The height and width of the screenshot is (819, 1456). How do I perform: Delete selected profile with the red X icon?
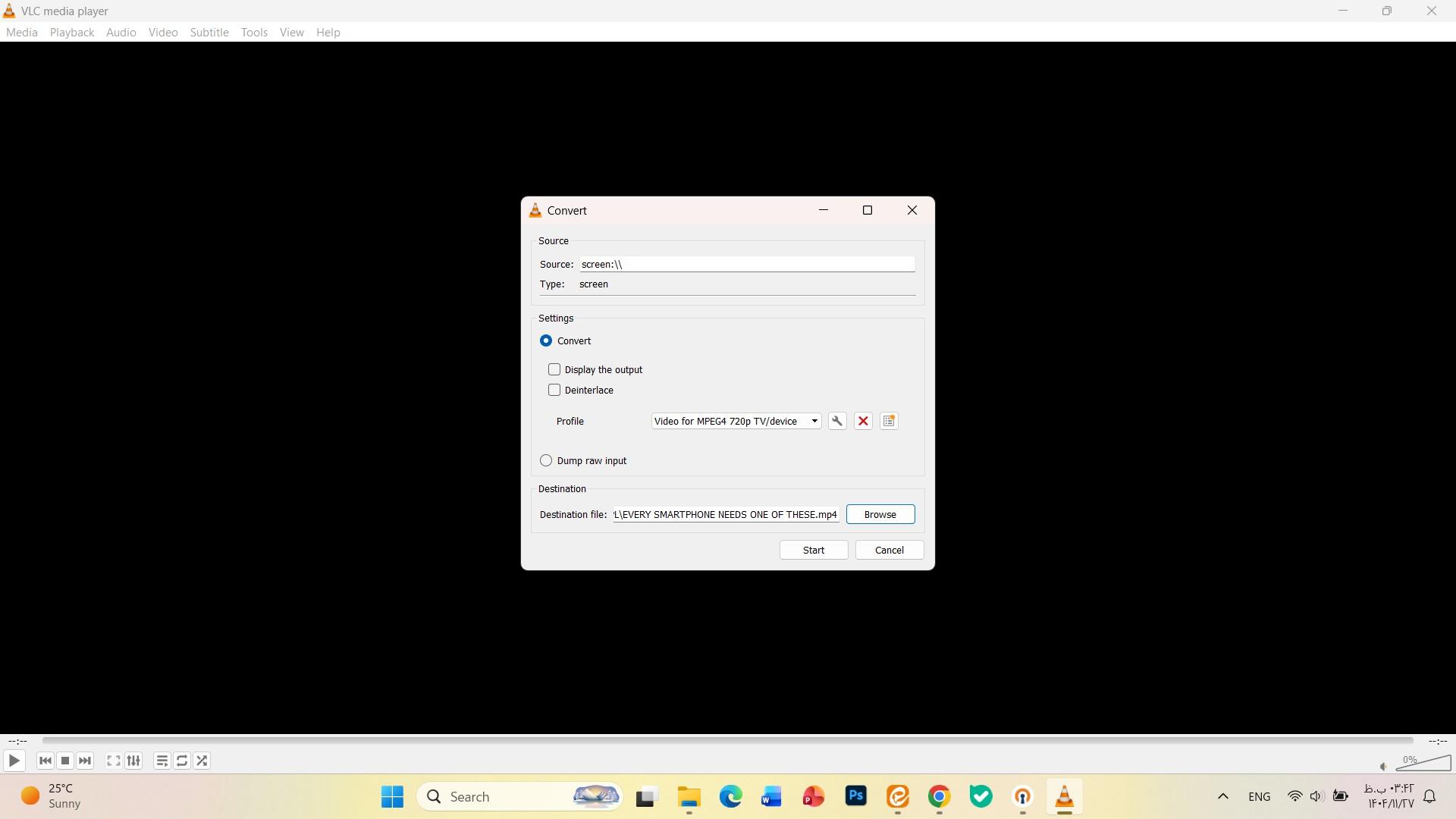(x=863, y=421)
